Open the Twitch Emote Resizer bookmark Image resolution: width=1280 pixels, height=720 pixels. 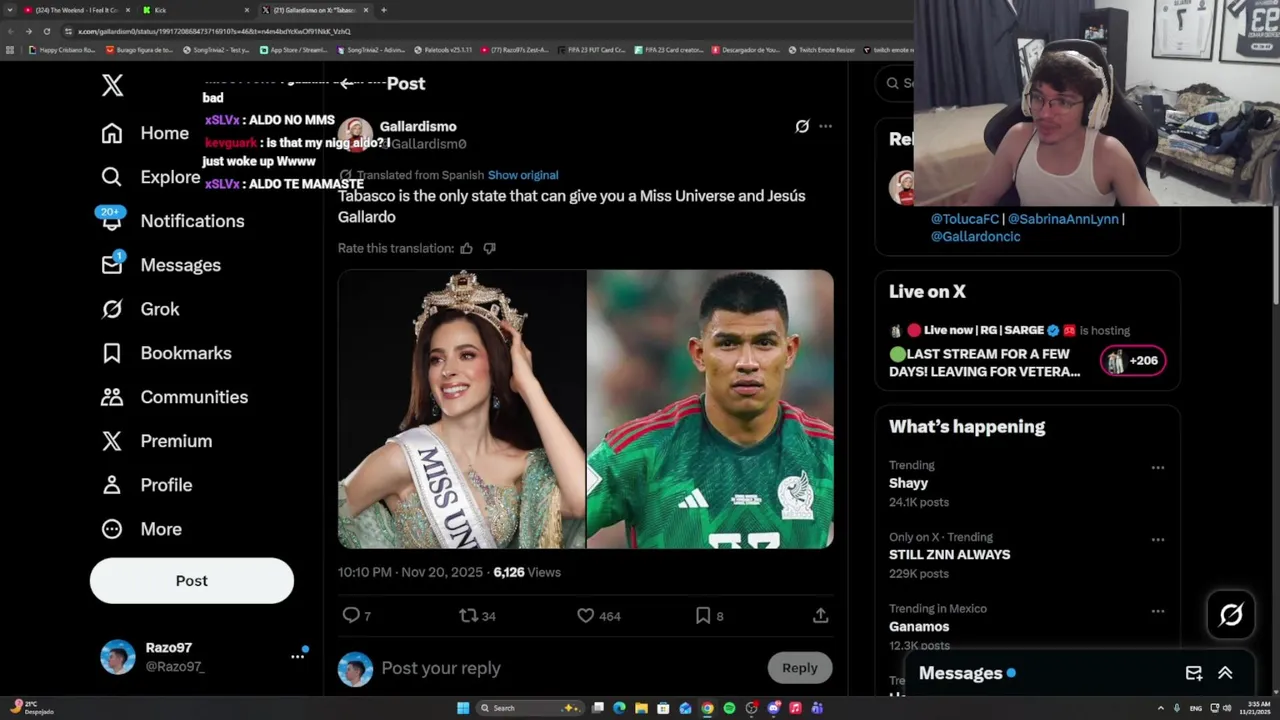click(x=822, y=50)
